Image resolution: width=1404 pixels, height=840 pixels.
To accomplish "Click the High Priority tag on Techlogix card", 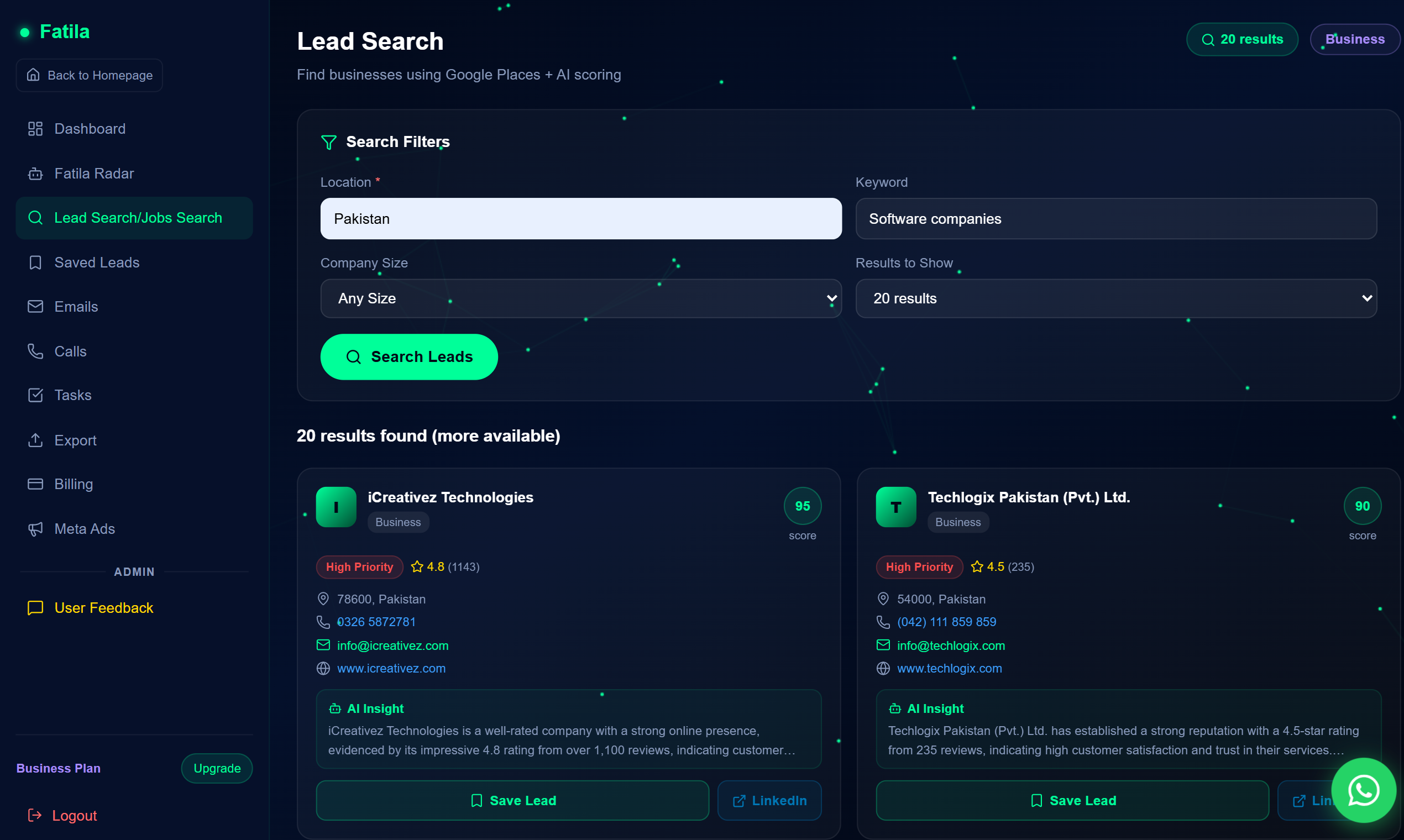I will [x=919, y=566].
